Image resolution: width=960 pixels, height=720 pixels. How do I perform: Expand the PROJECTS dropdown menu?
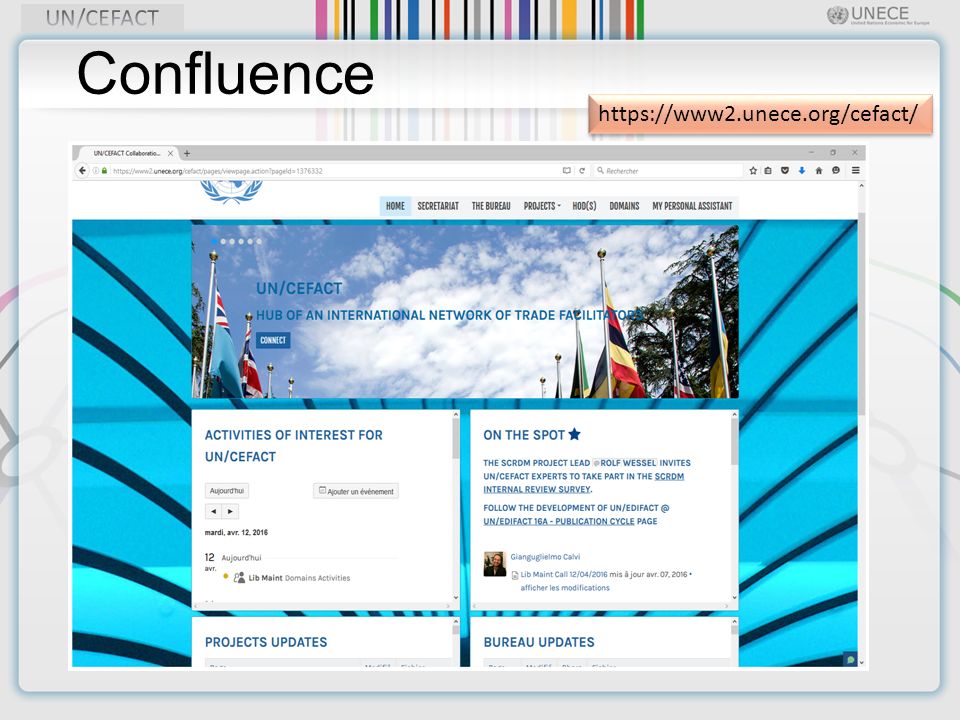click(x=542, y=206)
